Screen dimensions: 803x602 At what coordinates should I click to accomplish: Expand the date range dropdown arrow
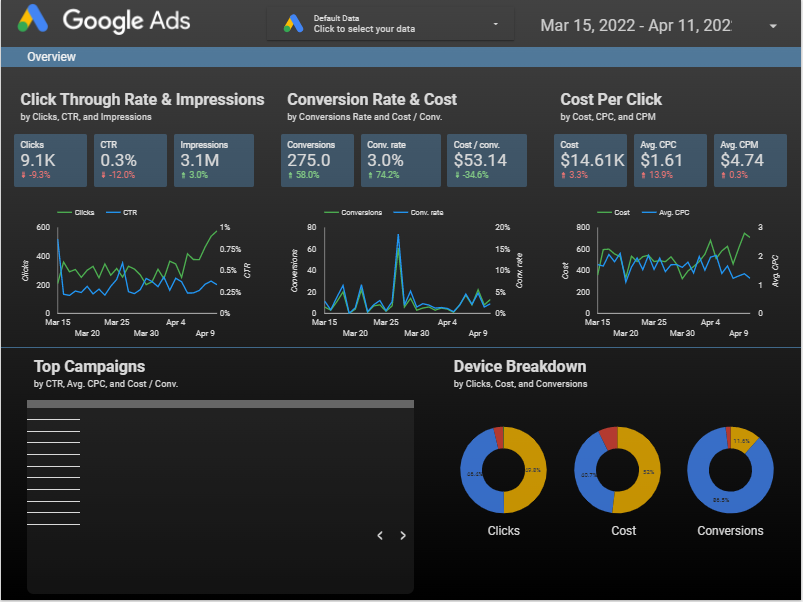(x=773, y=26)
